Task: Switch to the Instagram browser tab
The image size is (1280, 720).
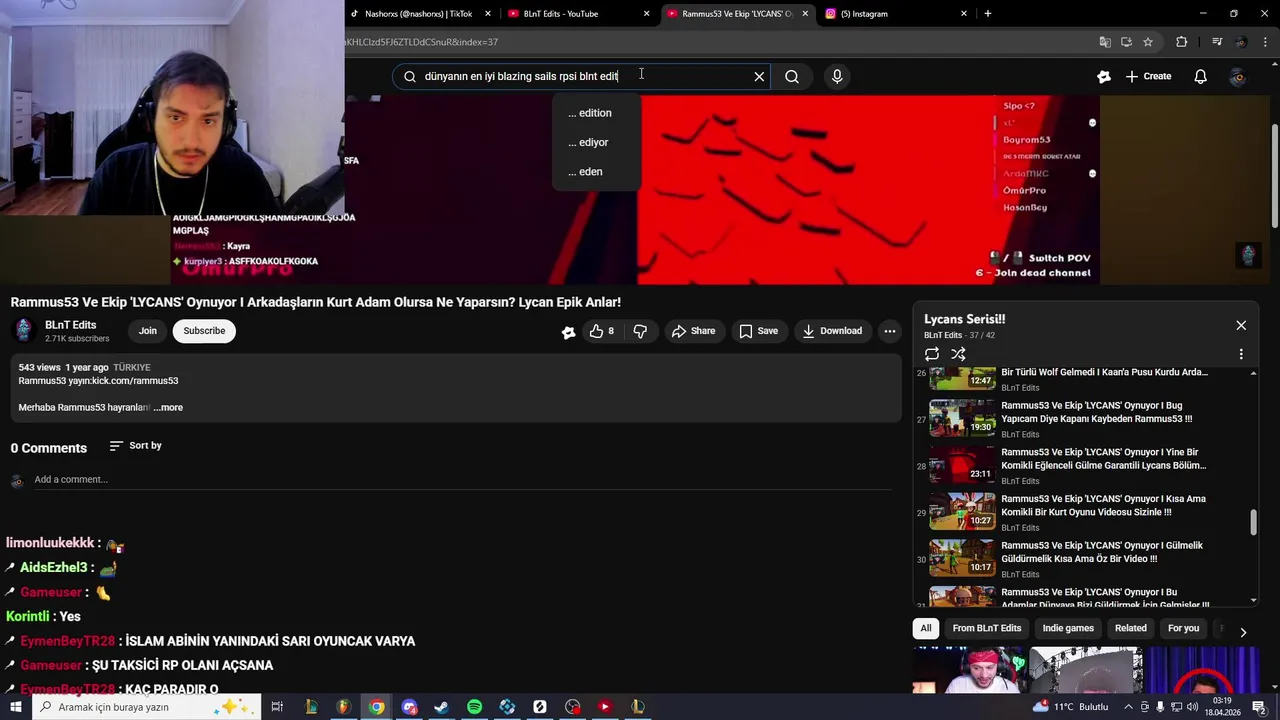Action: click(x=895, y=14)
